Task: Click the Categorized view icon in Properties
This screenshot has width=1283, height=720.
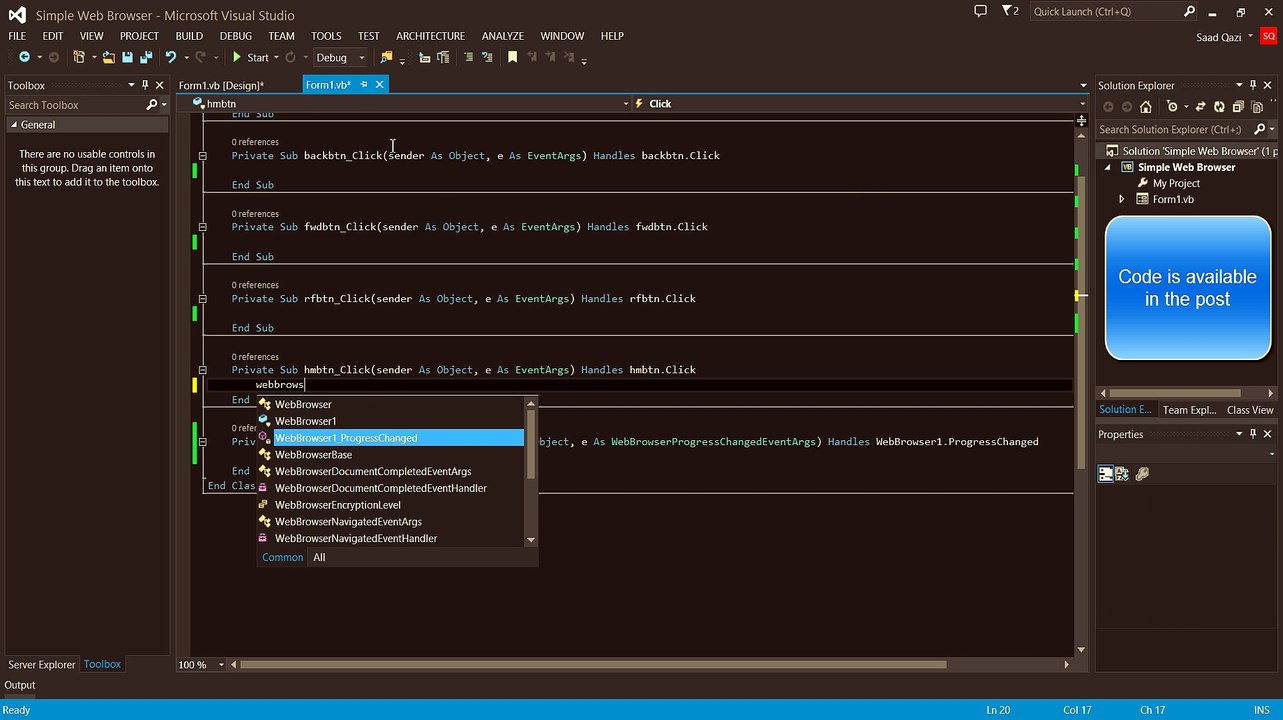Action: click(x=1106, y=474)
